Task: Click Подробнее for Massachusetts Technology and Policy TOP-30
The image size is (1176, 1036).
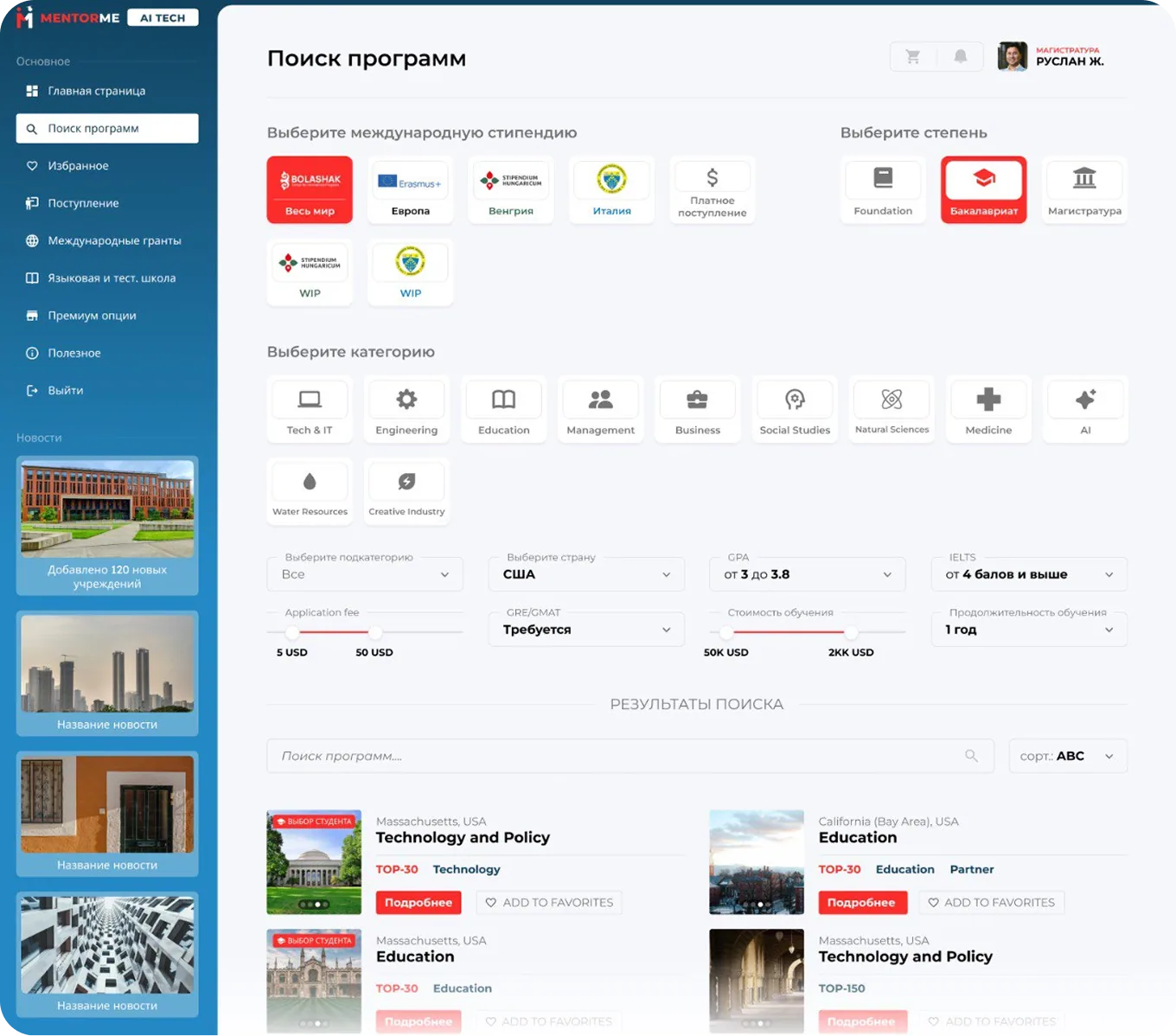Action: click(419, 902)
